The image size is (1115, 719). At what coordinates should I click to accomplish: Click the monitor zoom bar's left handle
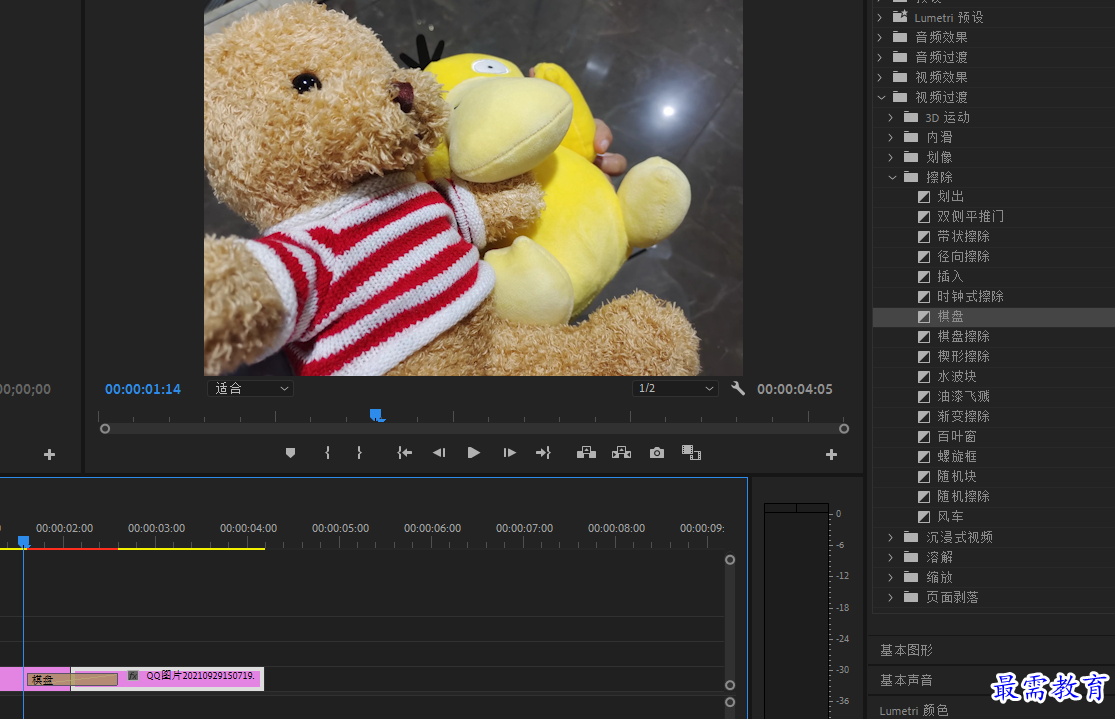105,429
